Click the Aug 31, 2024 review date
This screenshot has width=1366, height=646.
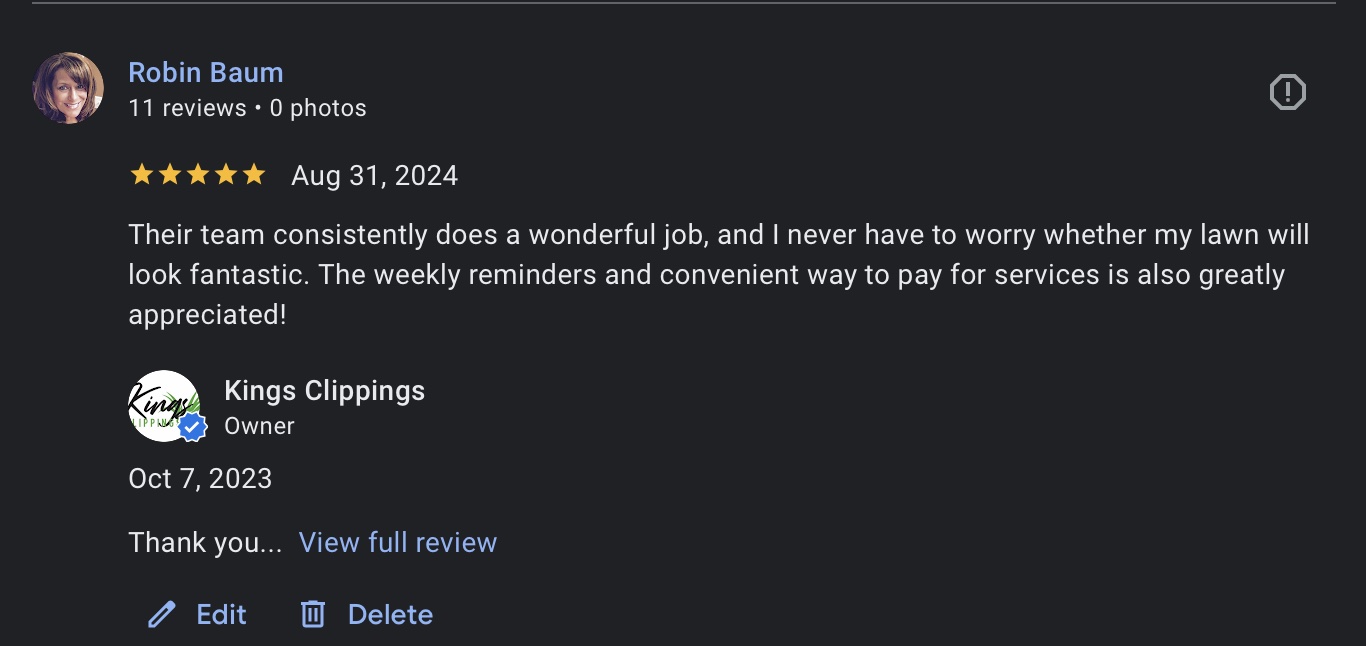tap(374, 175)
